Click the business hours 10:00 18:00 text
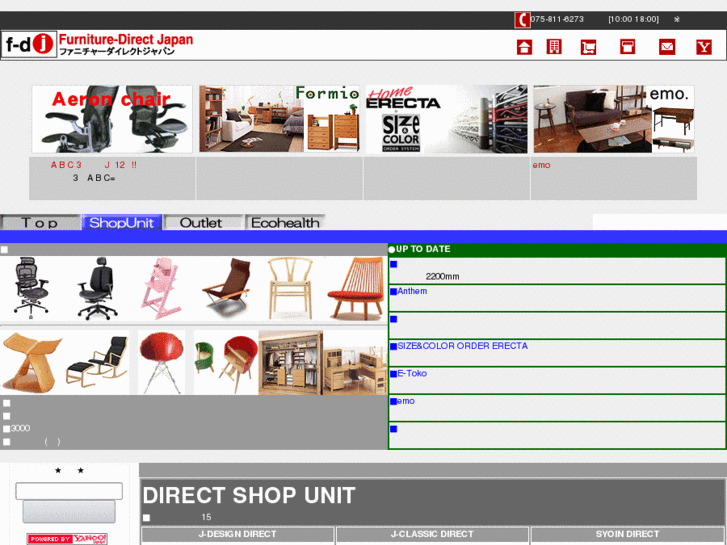 [633, 19]
